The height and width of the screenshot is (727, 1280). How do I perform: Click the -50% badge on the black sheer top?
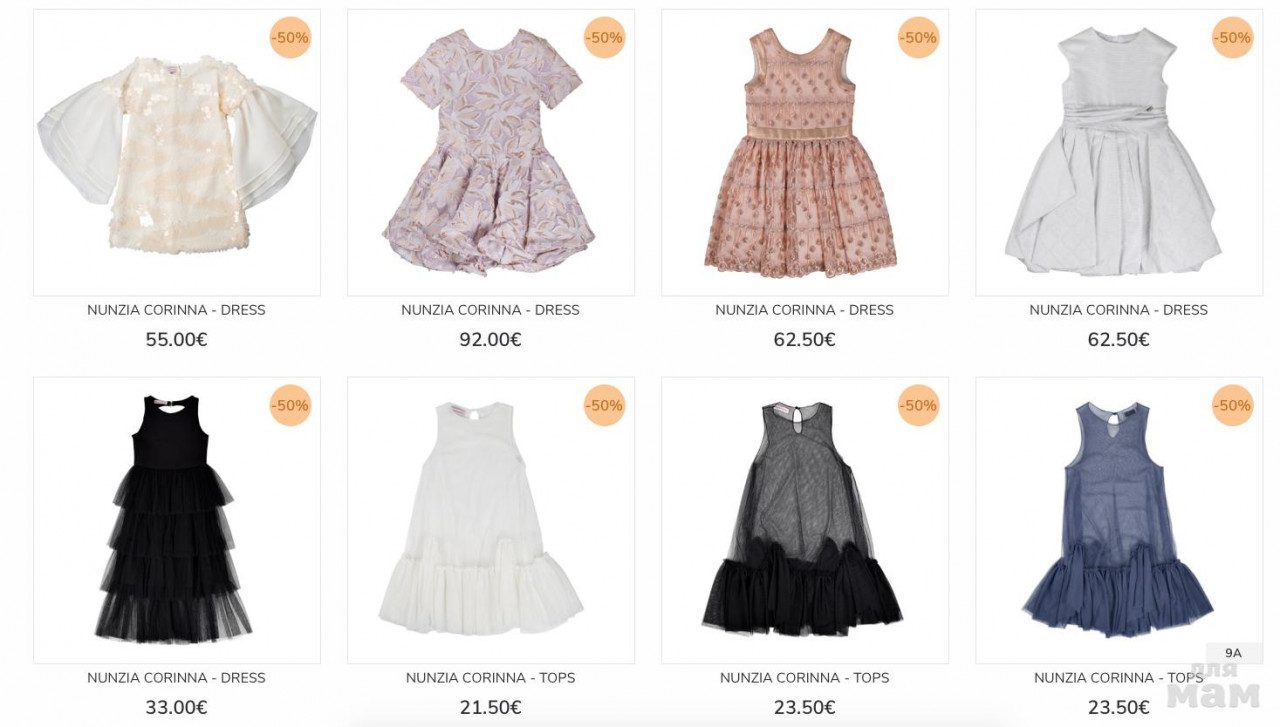[x=919, y=406]
